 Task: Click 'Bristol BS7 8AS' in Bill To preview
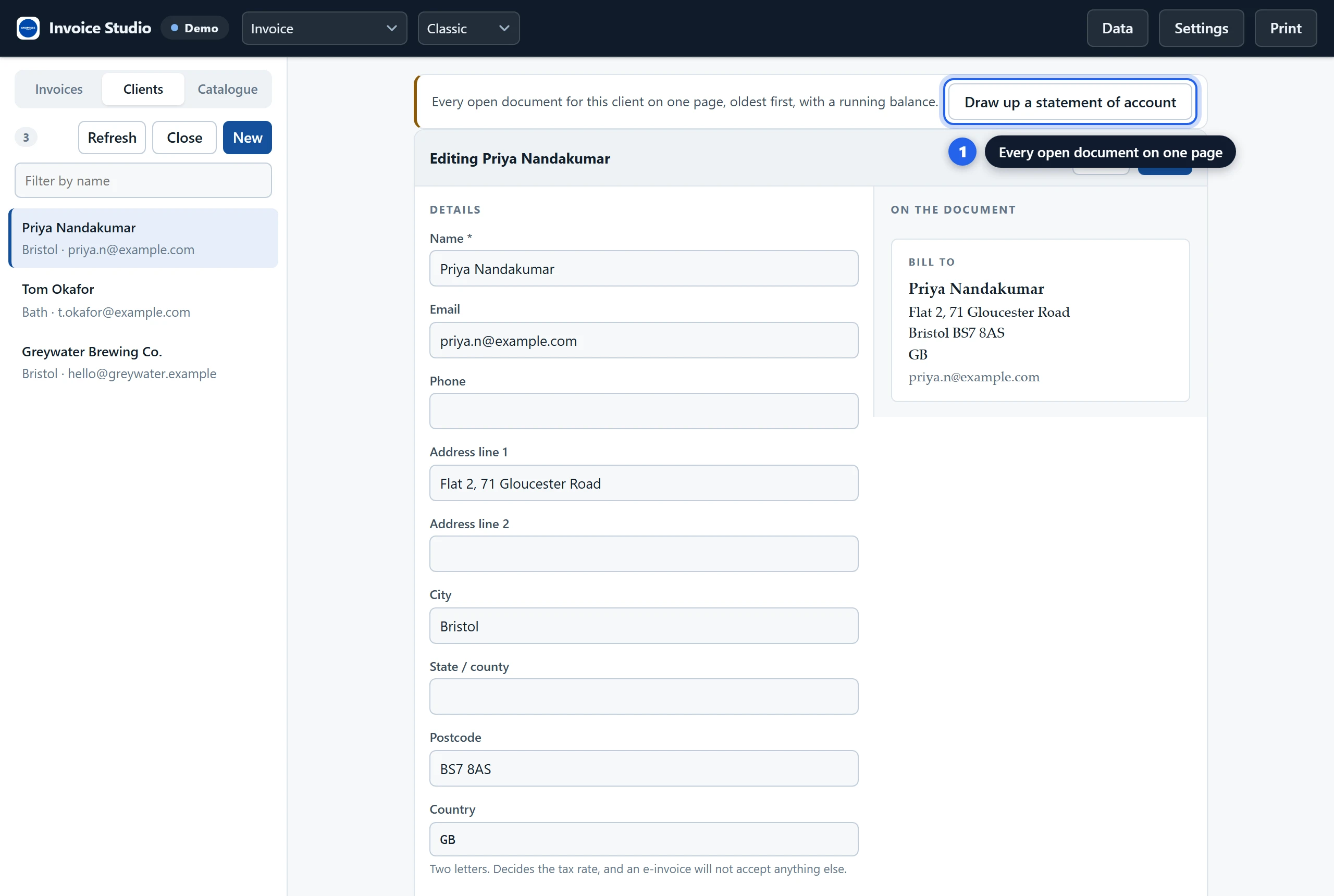[x=956, y=332]
